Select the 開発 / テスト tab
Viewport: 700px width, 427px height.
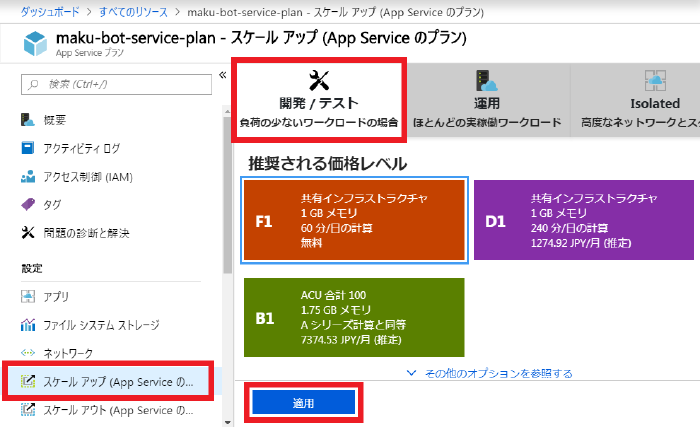[x=319, y=100]
